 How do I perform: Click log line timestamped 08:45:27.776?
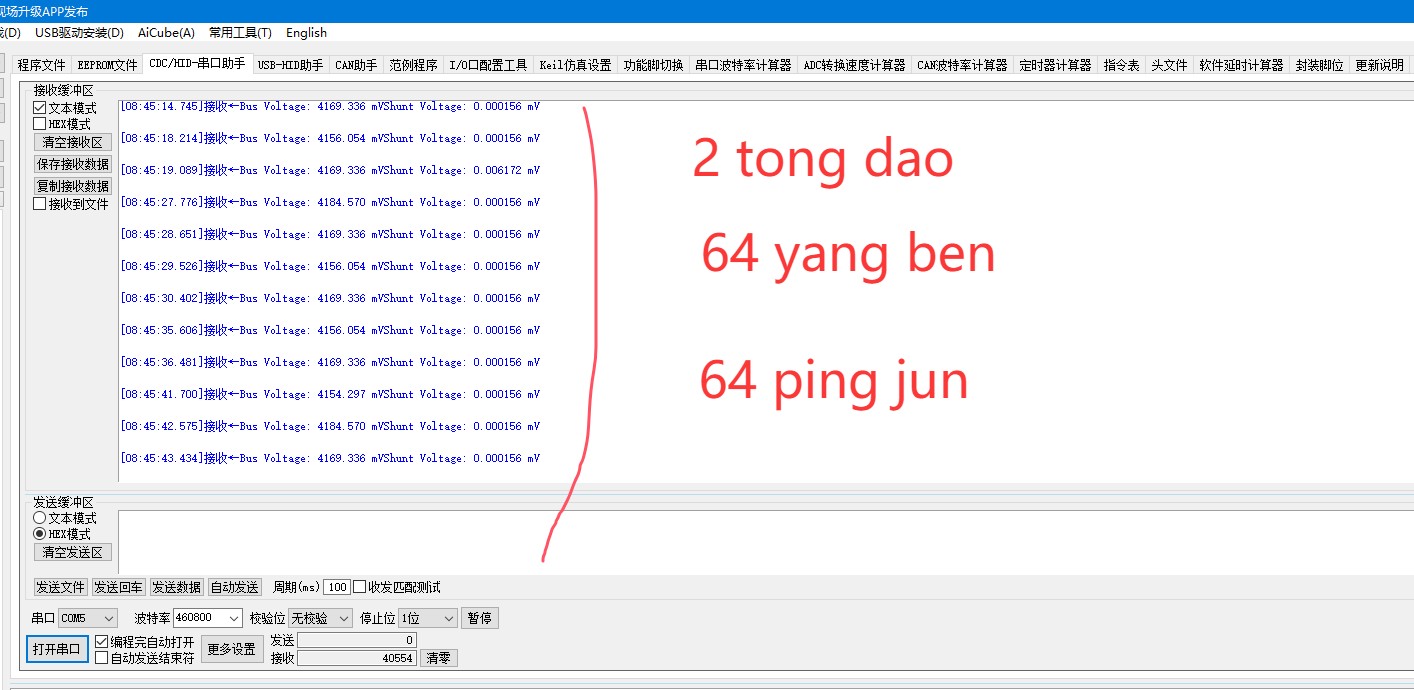[x=330, y=203]
